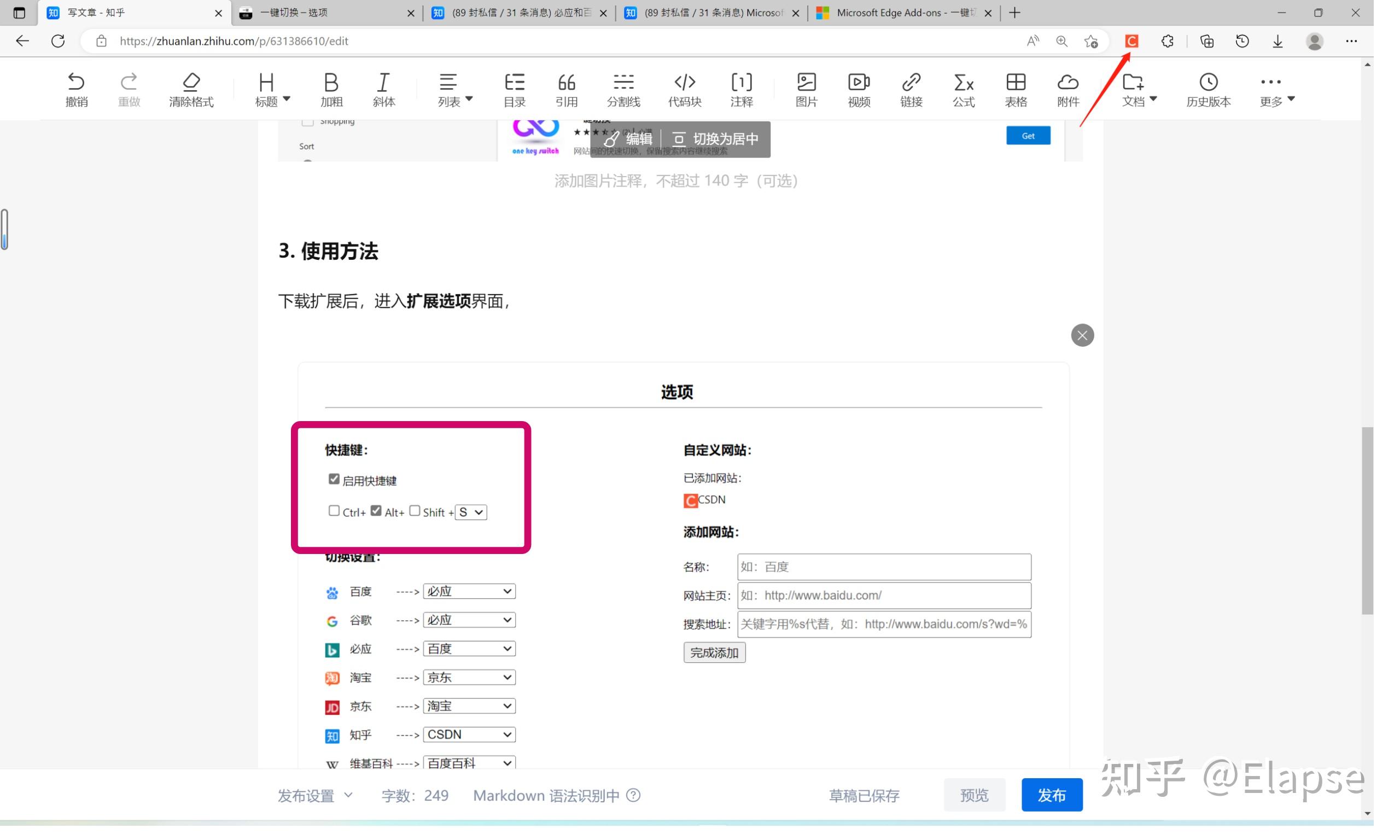Screen dimensions: 1400x840
Task: Click the 预览 preview button
Action: click(x=974, y=795)
